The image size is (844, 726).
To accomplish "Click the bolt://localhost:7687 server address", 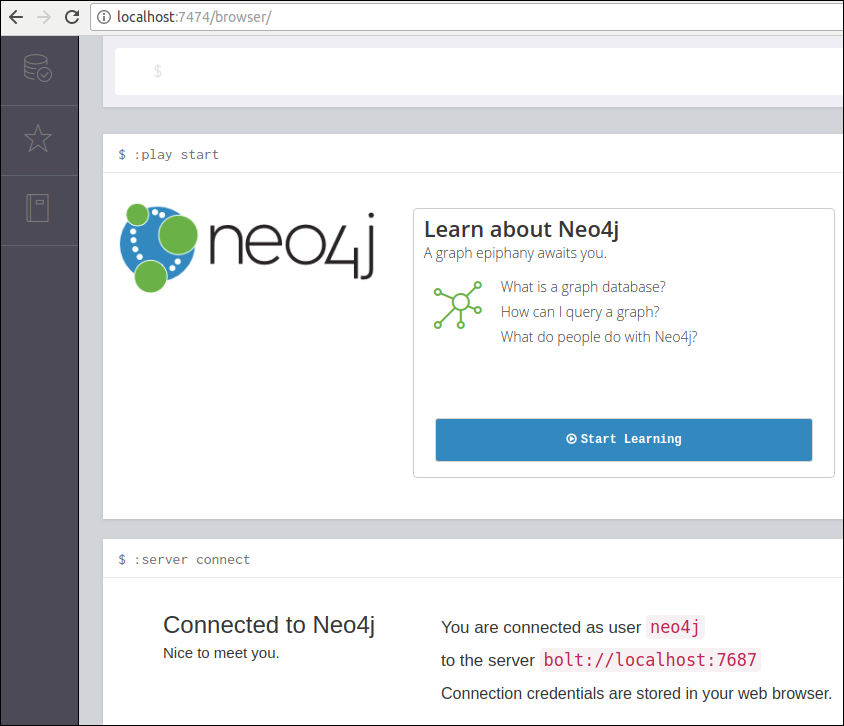I will (x=650, y=660).
